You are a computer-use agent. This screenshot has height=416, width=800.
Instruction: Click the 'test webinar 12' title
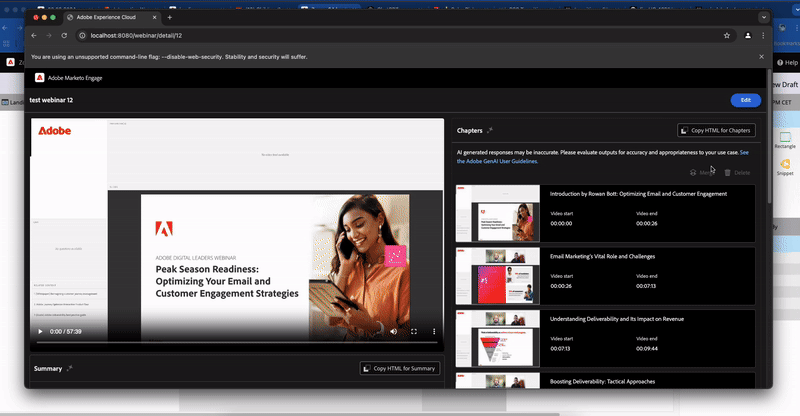pyautogui.click(x=51, y=100)
